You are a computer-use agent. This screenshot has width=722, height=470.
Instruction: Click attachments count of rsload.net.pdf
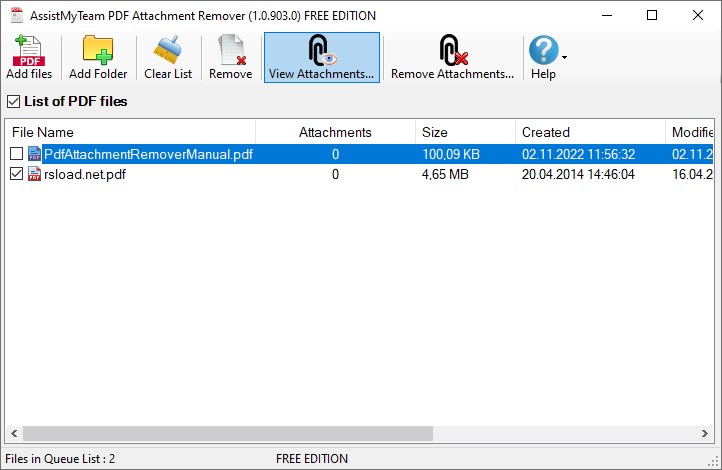(335, 174)
